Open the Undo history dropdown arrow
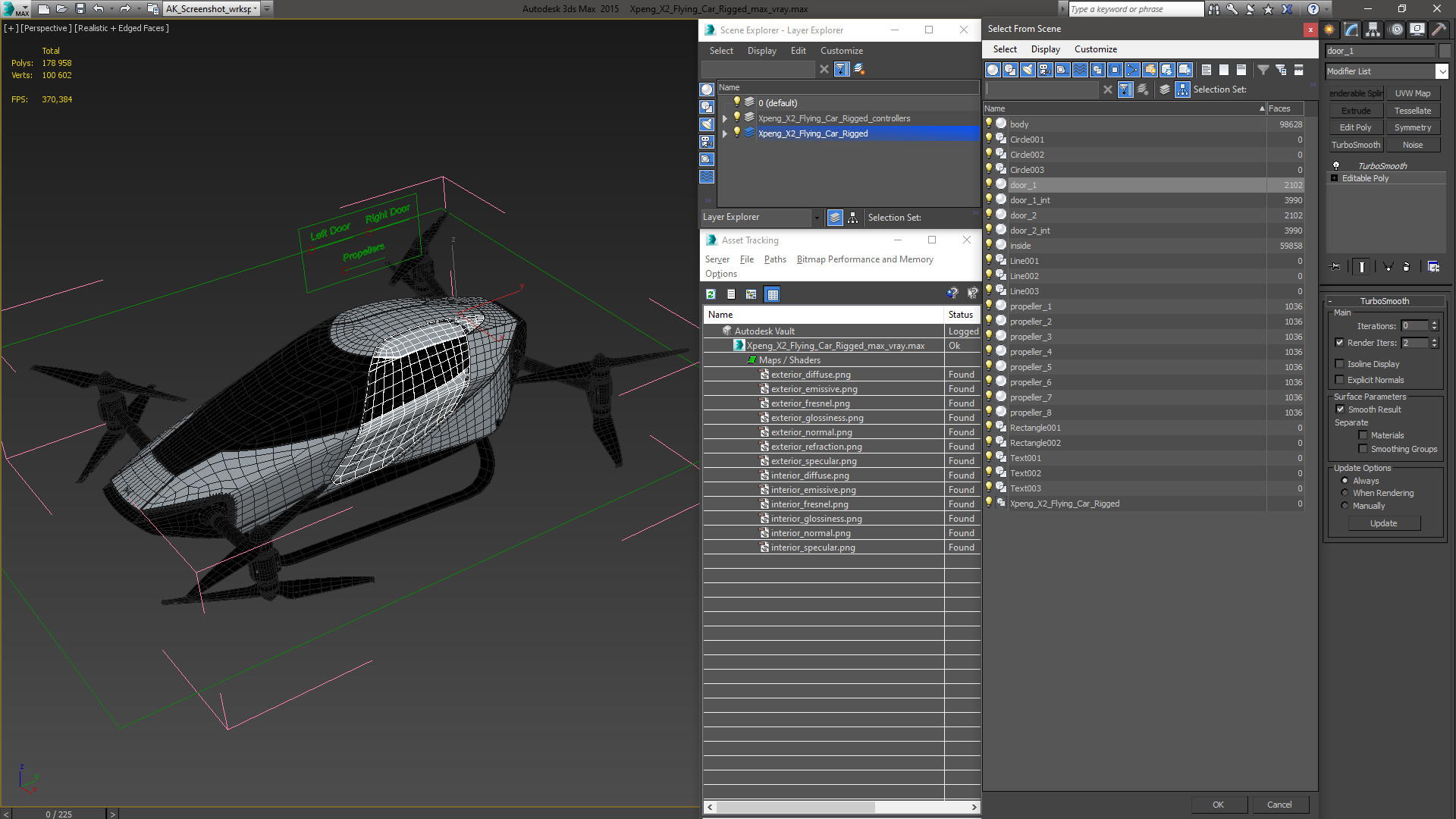 (x=111, y=9)
